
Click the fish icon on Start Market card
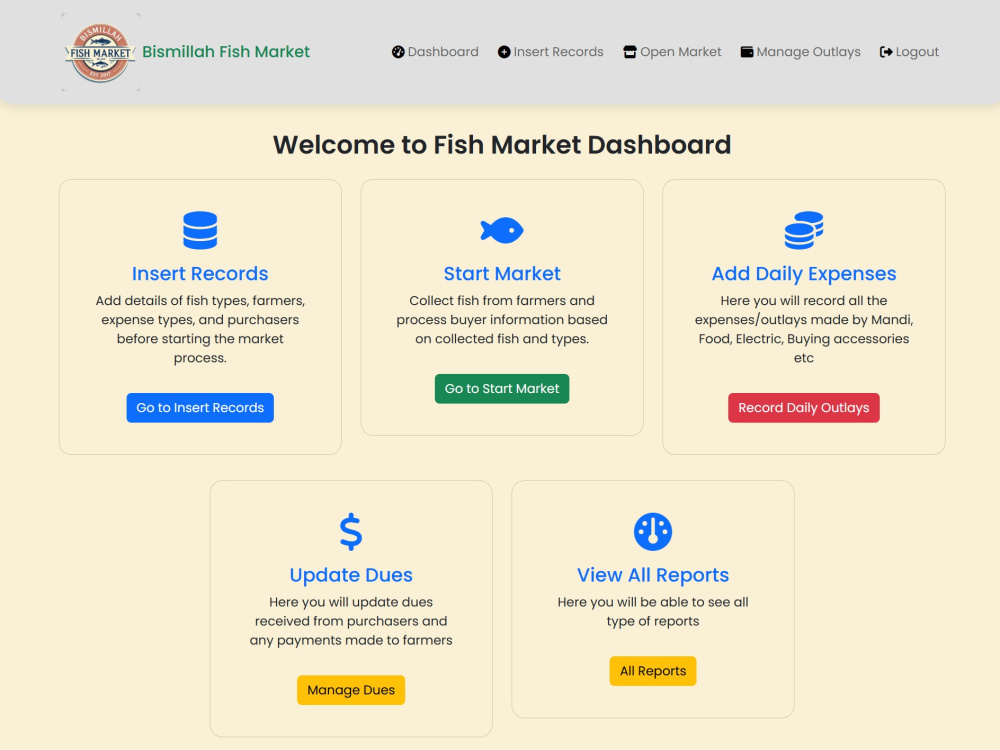pos(502,230)
